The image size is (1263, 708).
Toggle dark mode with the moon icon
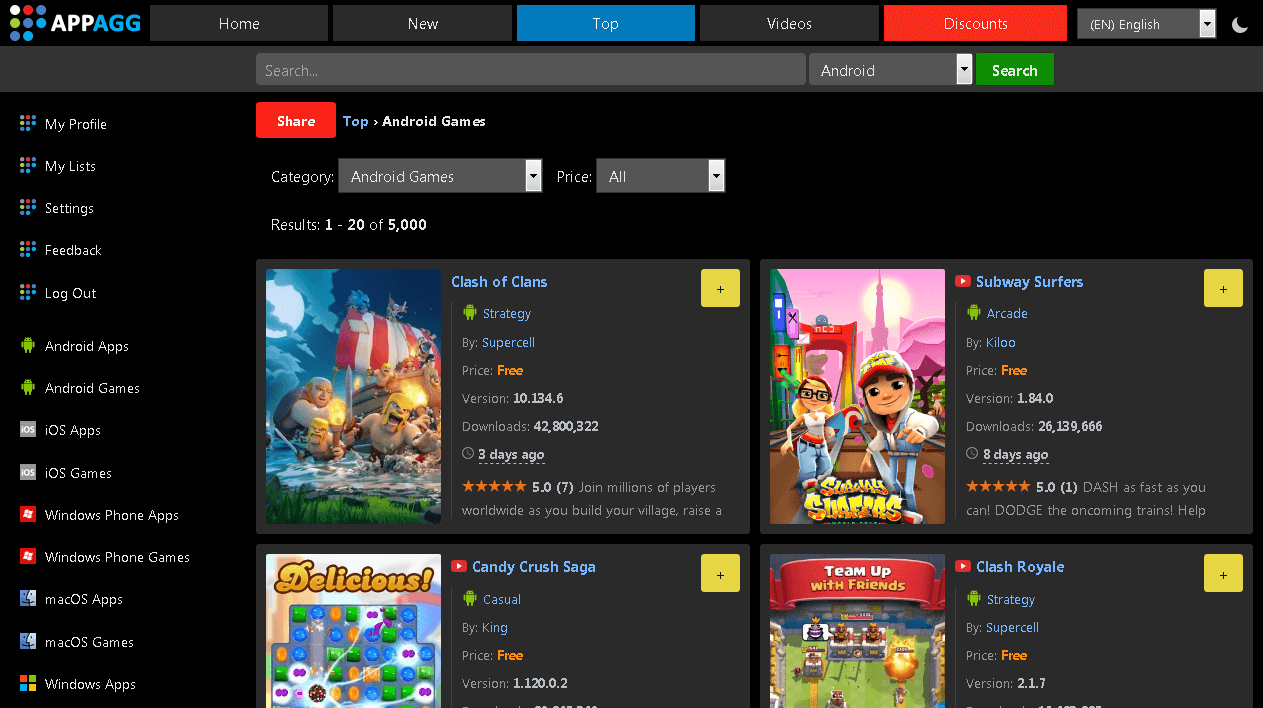point(1239,23)
